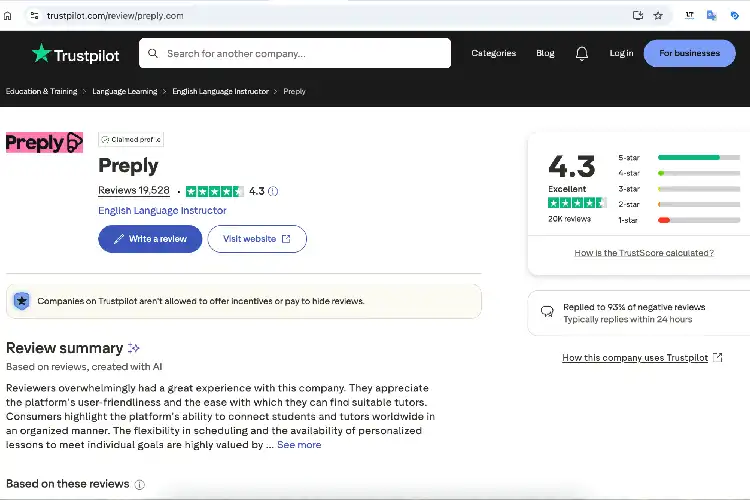750x500 pixels.
Task: Click the green star rating next to Reviews 19,528
Action: 215,191
